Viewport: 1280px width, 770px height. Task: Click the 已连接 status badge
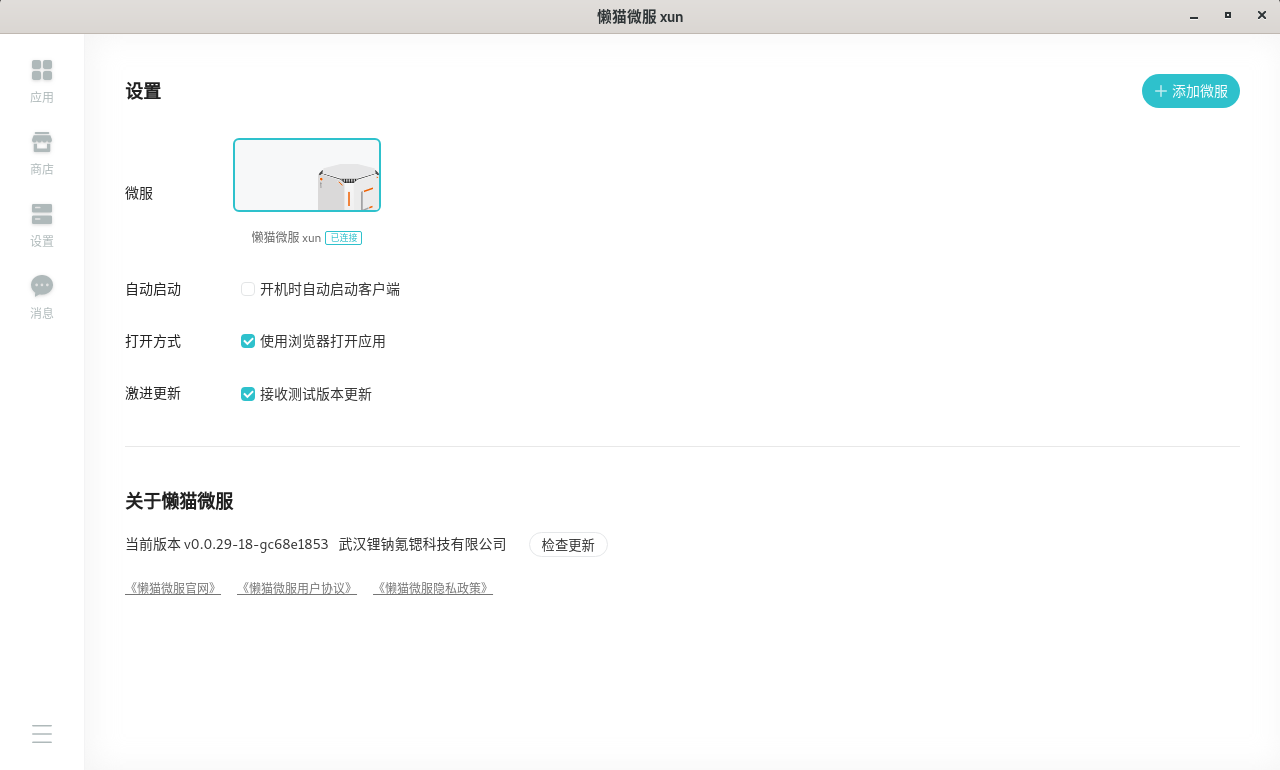click(x=343, y=238)
